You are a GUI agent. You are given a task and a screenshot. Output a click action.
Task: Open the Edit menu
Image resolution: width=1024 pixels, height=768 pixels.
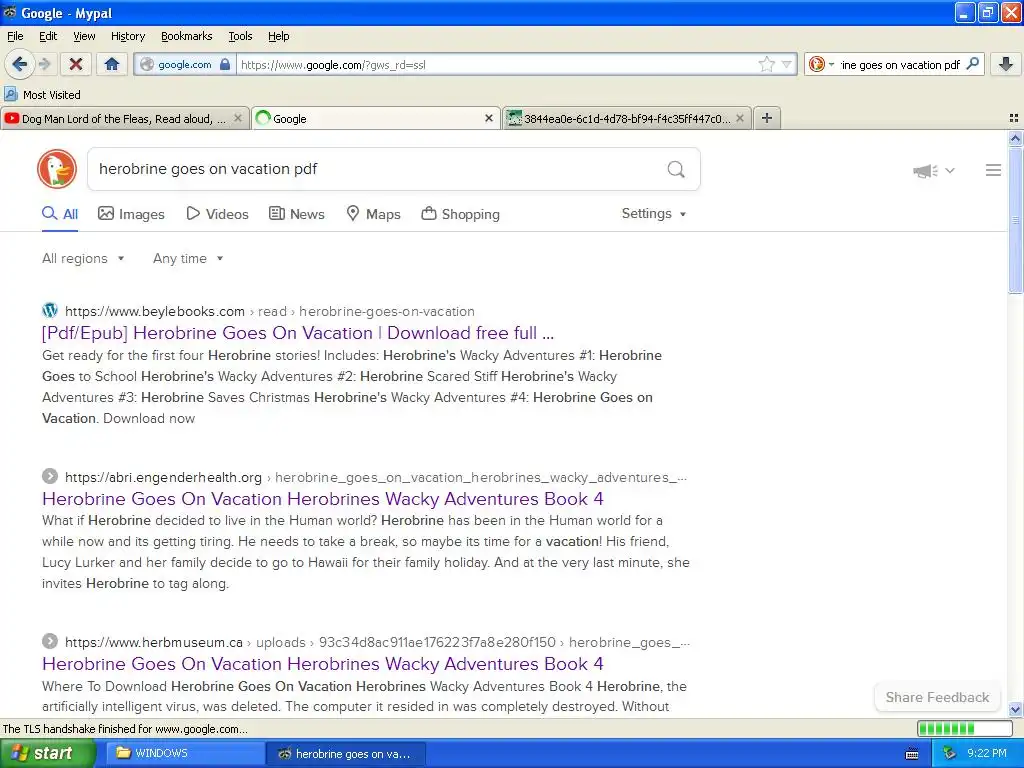[48, 36]
